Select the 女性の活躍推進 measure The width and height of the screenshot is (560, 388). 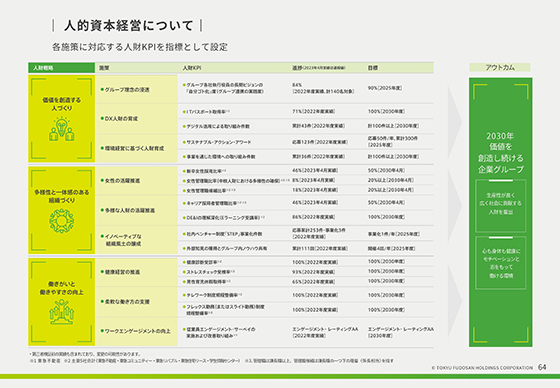(x=120, y=181)
